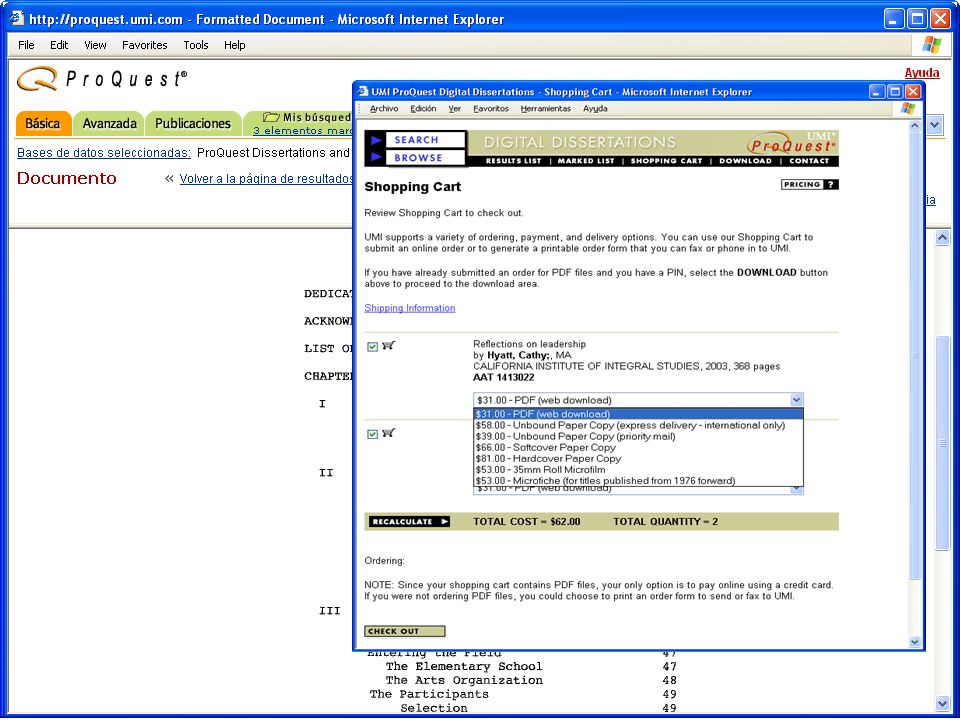
Task: Pick $53.00 - 35mm Roll Microfilm
Action: click(x=638, y=470)
